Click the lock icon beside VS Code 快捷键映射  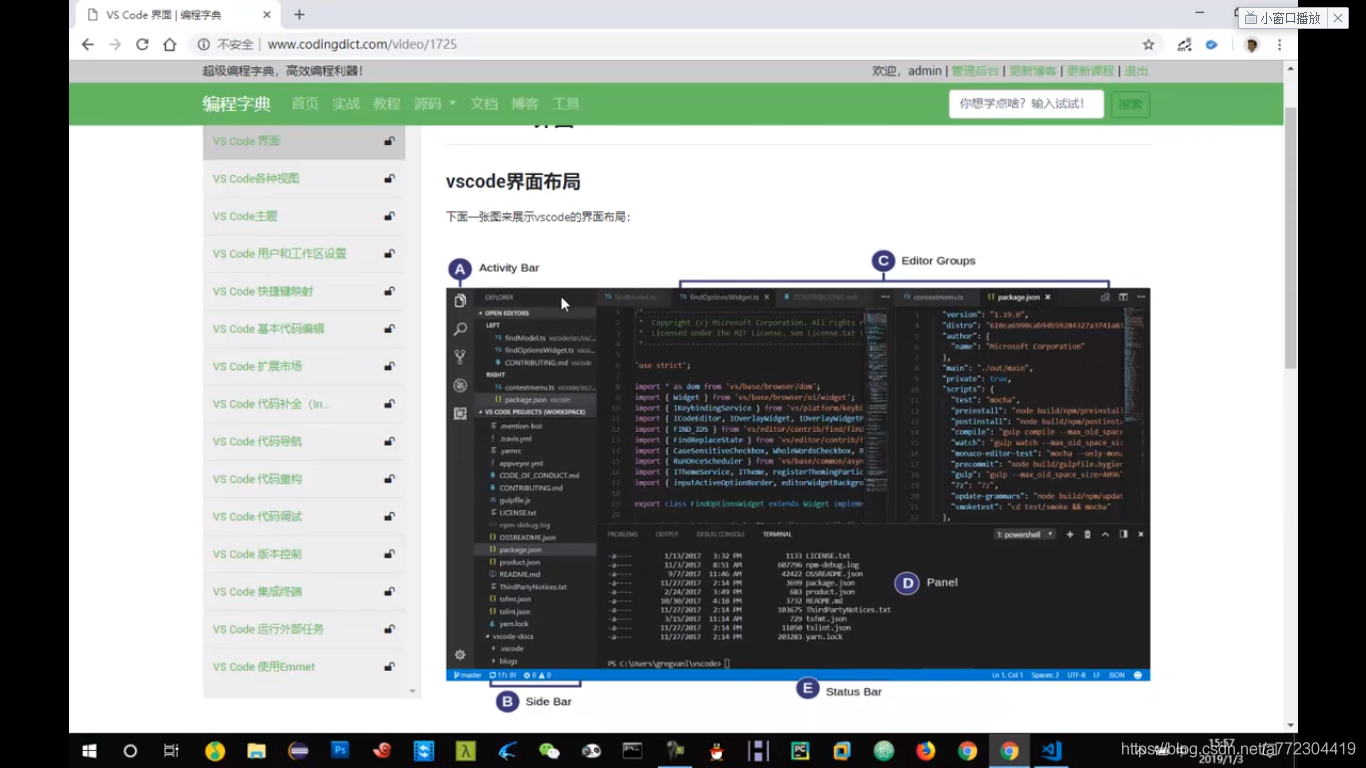click(389, 292)
